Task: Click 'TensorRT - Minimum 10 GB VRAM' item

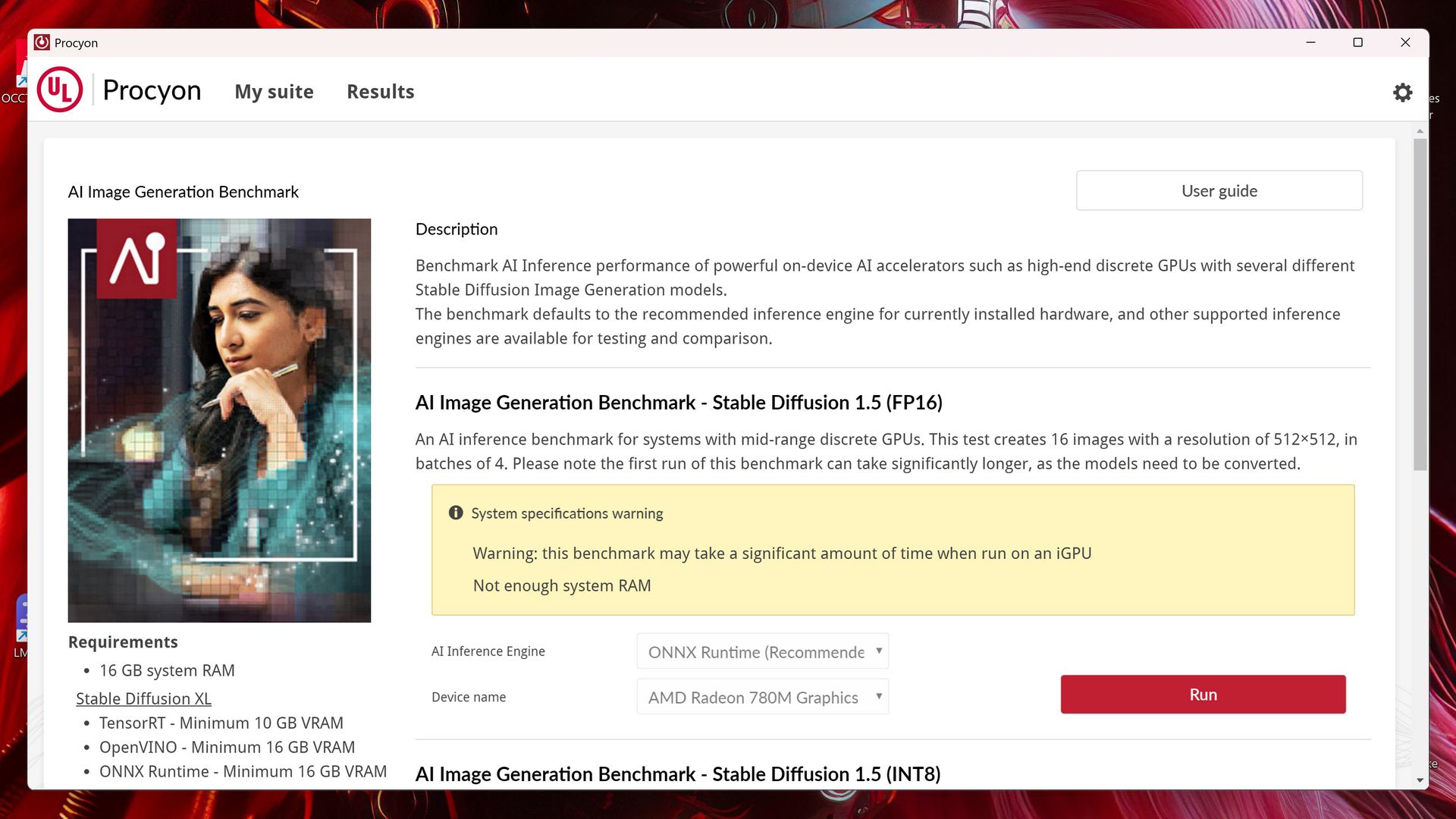Action: point(221,723)
